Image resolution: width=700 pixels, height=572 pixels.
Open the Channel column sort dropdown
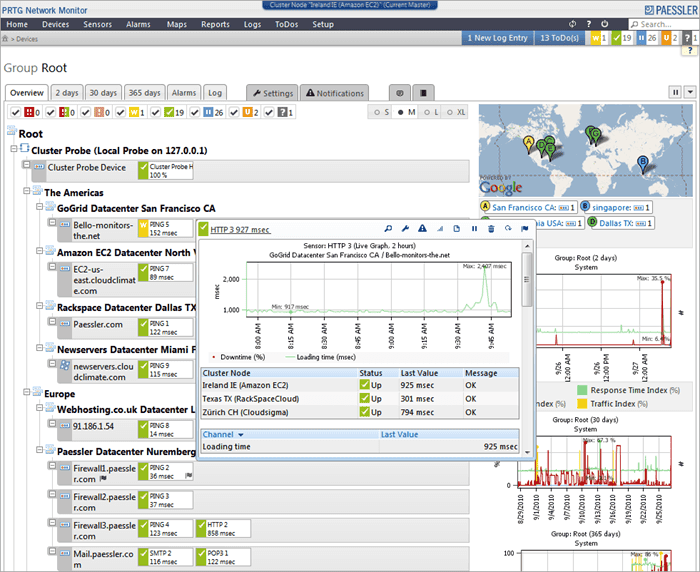(241, 434)
